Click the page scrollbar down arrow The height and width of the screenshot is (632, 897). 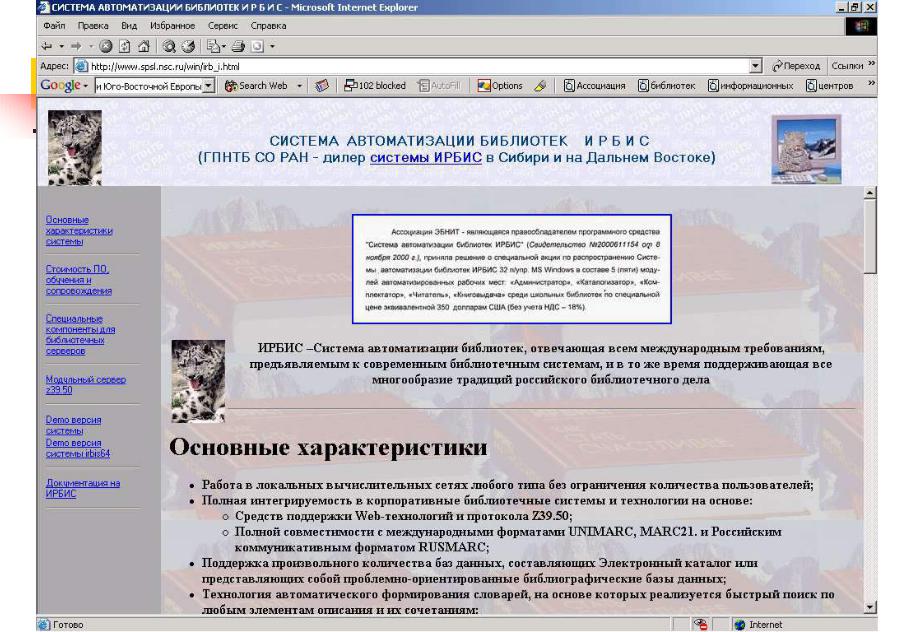pyautogui.click(x=870, y=607)
